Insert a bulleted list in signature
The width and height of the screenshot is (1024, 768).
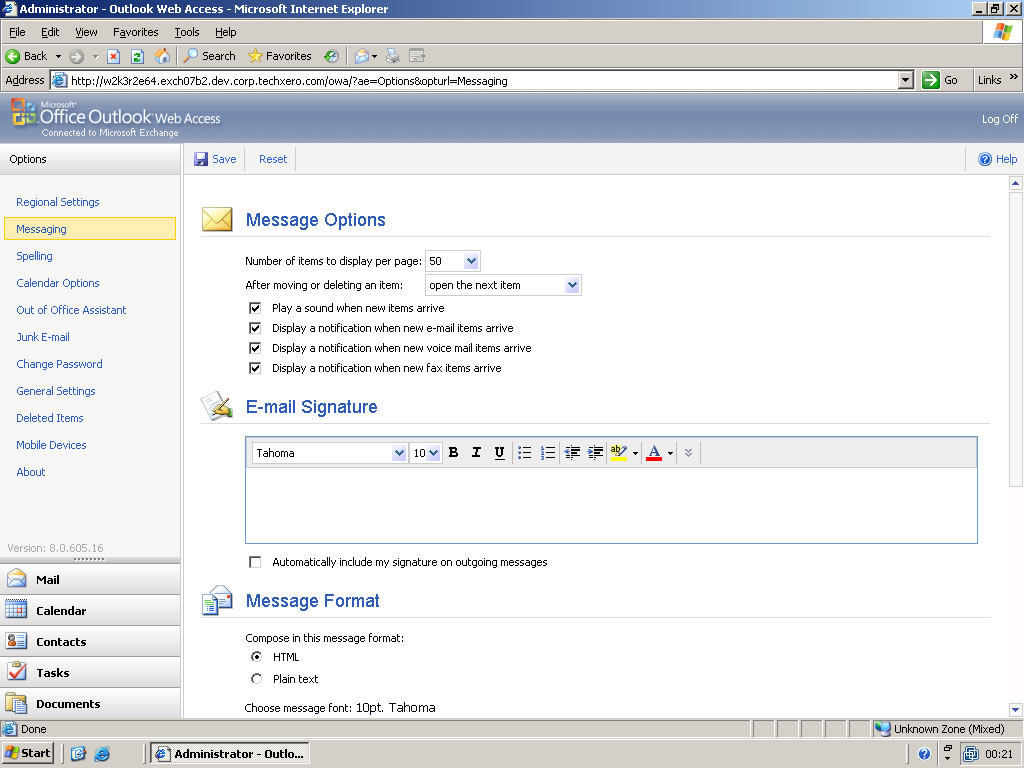[x=524, y=453]
